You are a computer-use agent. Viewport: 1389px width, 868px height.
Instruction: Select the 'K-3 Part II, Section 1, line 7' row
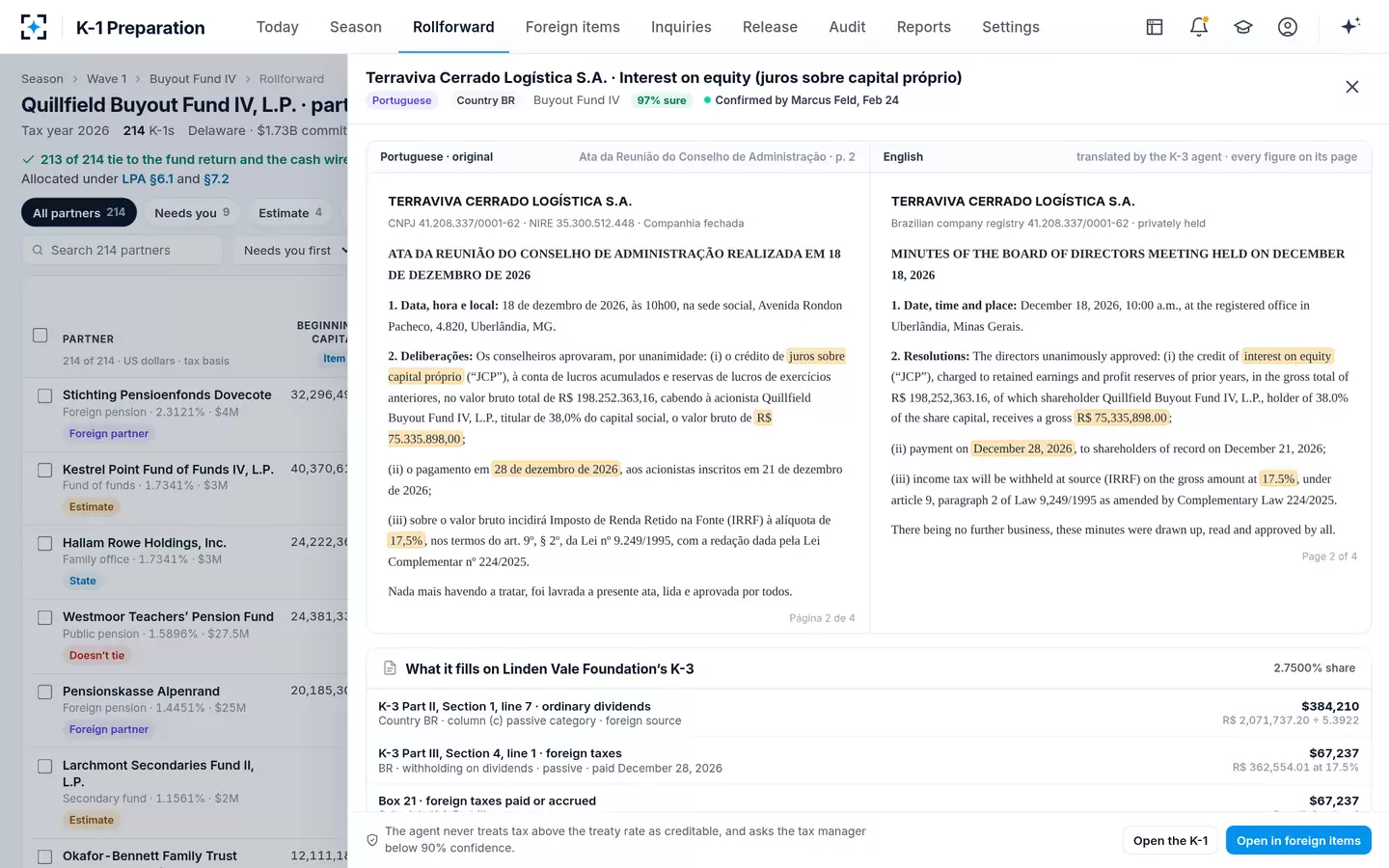pos(868,714)
